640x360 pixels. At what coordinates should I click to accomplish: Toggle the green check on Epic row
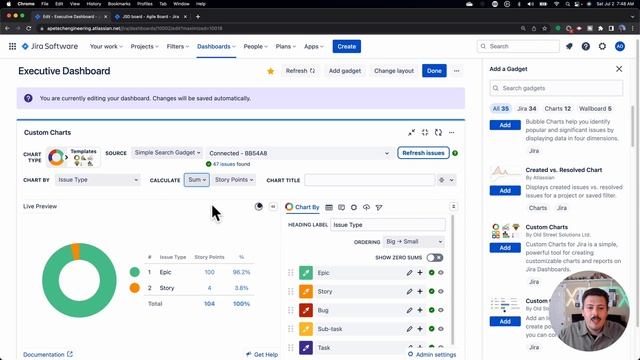[431, 273]
